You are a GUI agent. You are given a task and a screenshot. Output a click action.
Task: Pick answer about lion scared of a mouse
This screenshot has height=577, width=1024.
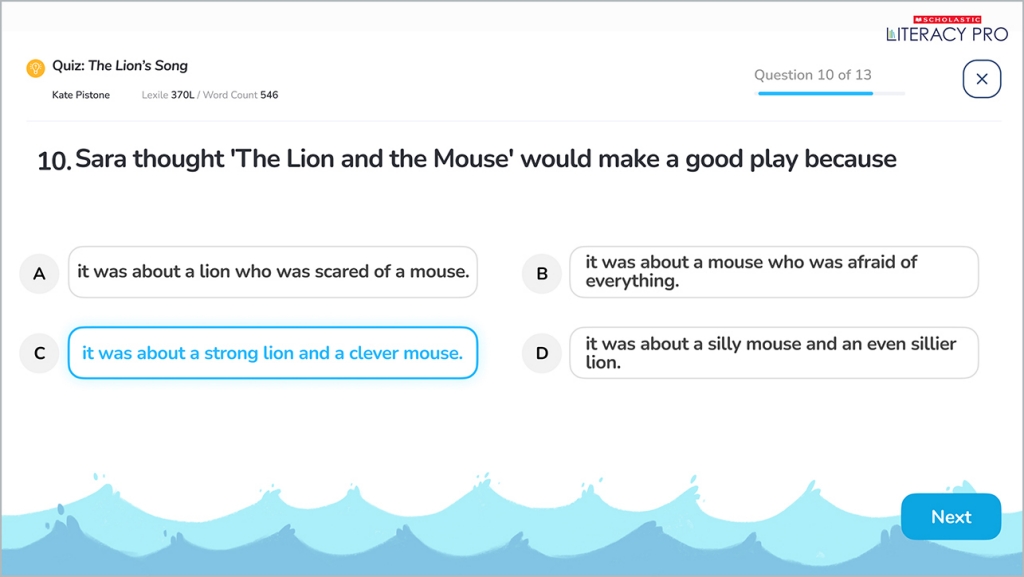click(273, 272)
